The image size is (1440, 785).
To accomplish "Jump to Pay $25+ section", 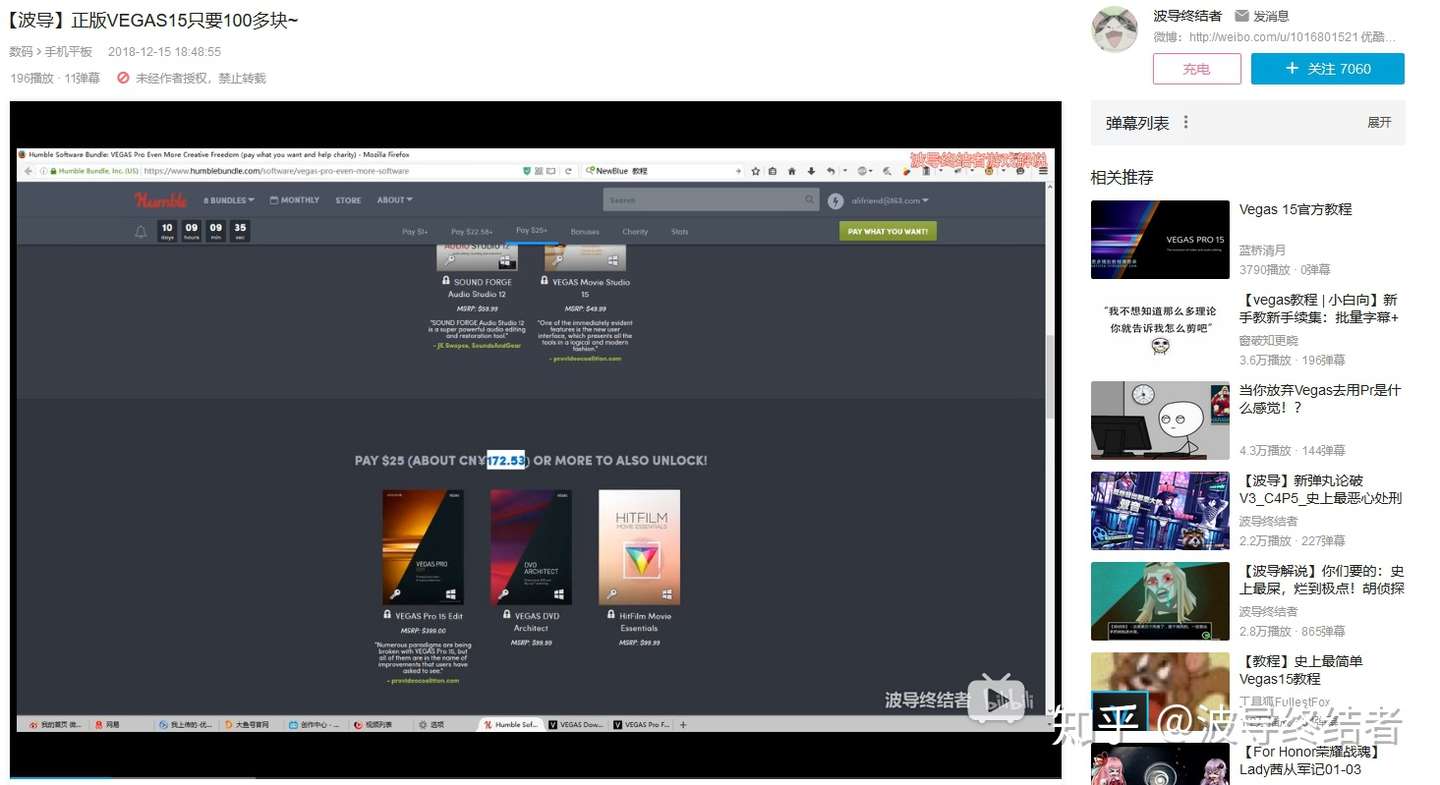I will (x=532, y=231).
